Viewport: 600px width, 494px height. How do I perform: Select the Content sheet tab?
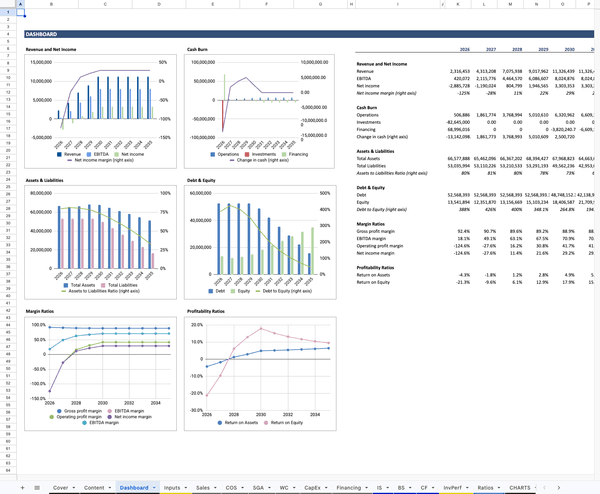(94, 487)
